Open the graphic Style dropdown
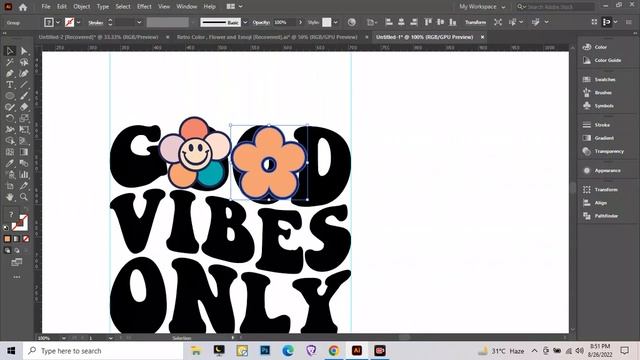640x360 pixels. (x=336, y=22)
